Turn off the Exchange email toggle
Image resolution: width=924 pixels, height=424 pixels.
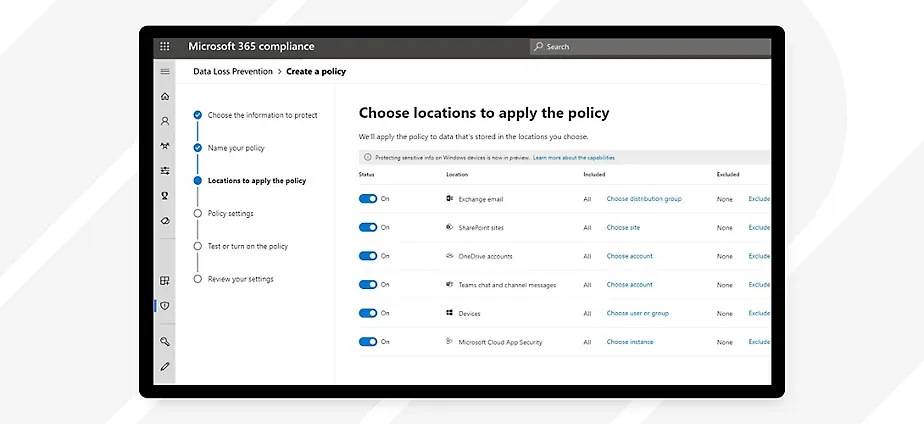(x=368, y=199)
